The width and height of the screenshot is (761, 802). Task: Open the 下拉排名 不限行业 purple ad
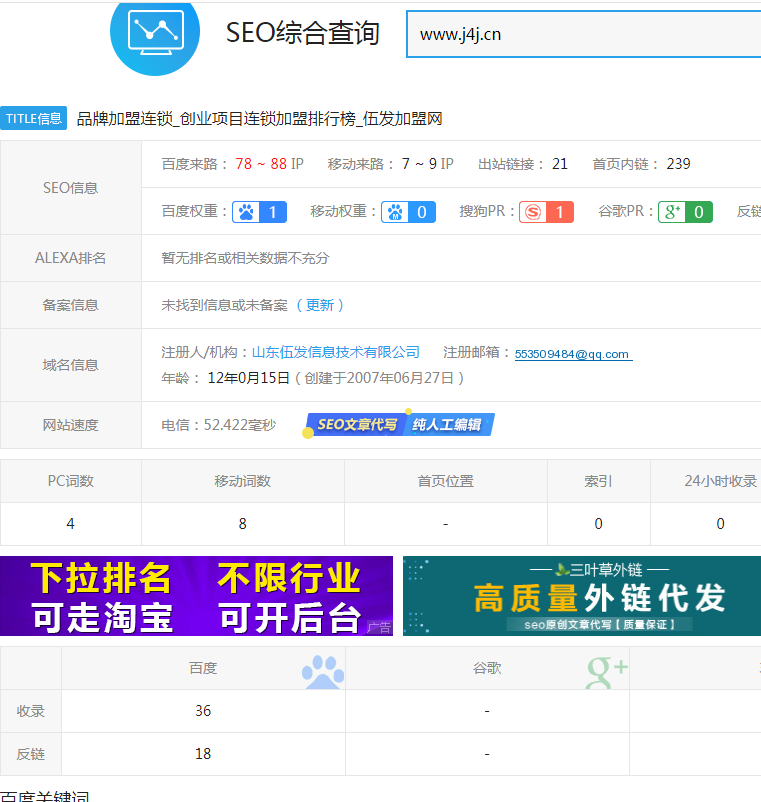(x=196, y=596)
